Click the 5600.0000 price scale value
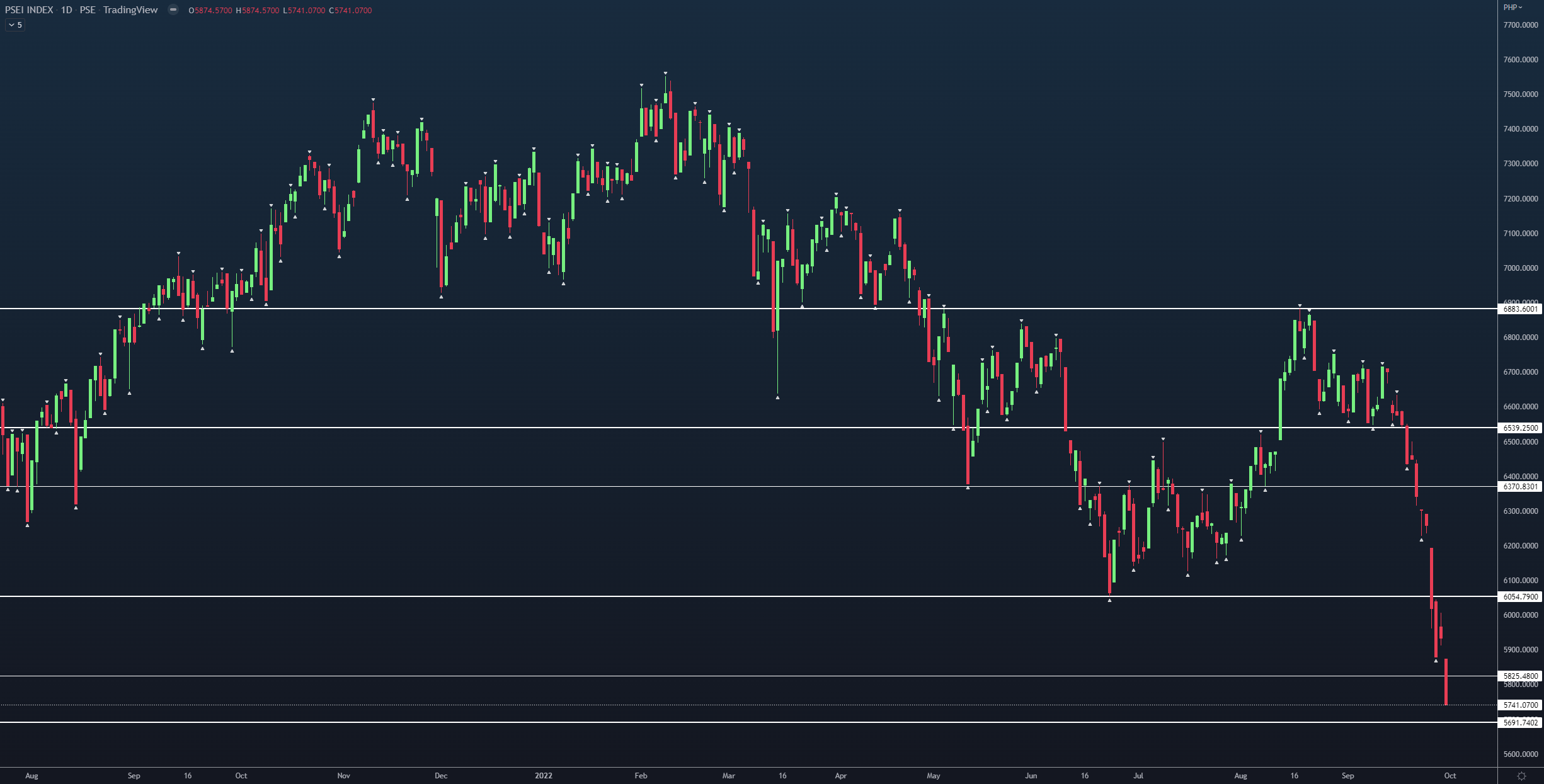The height and width of the screenshot is (784, 1544). tap(1520, 754)
